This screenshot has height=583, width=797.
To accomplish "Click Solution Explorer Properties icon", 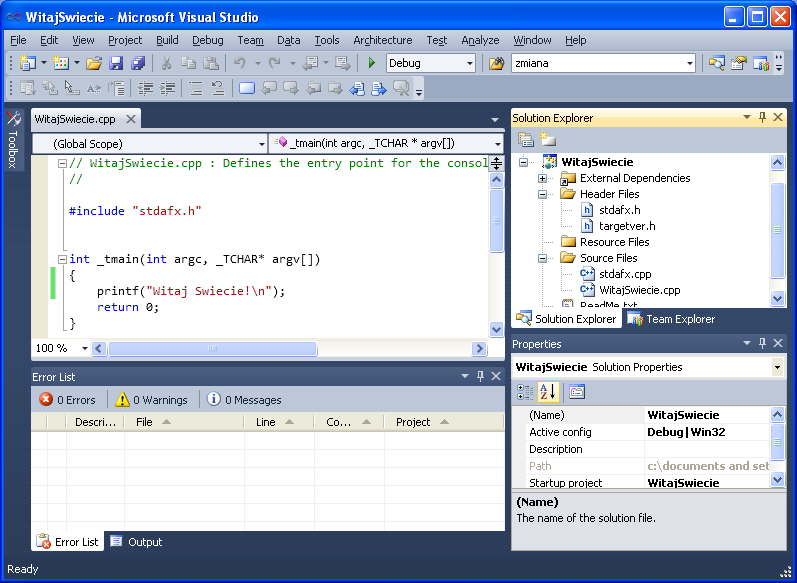I will [526, 139].
